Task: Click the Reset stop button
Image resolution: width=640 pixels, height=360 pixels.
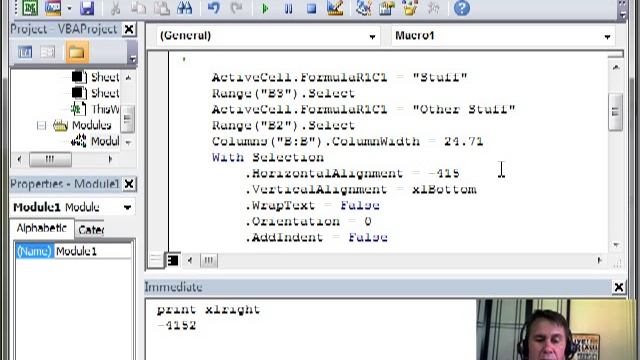Action: point(311,8)
